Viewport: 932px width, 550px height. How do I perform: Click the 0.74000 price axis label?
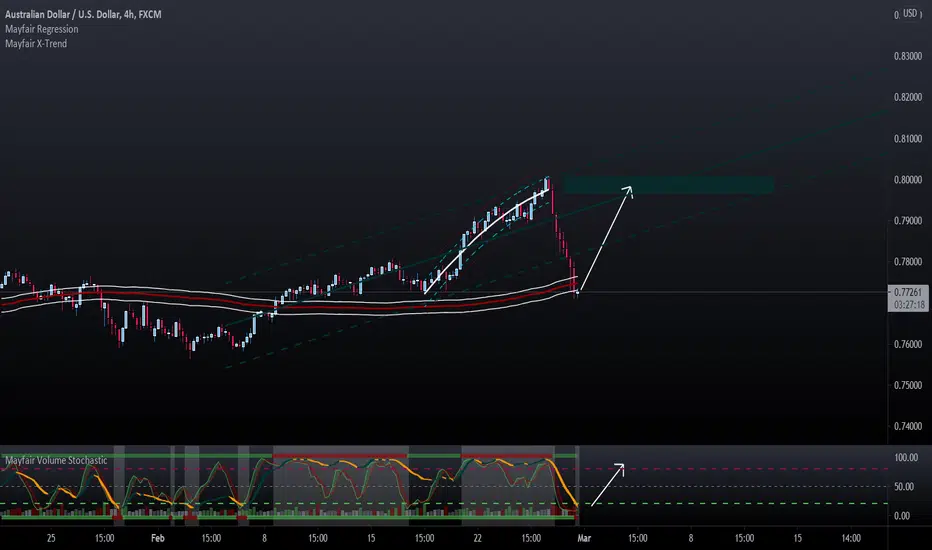(908, 426)
